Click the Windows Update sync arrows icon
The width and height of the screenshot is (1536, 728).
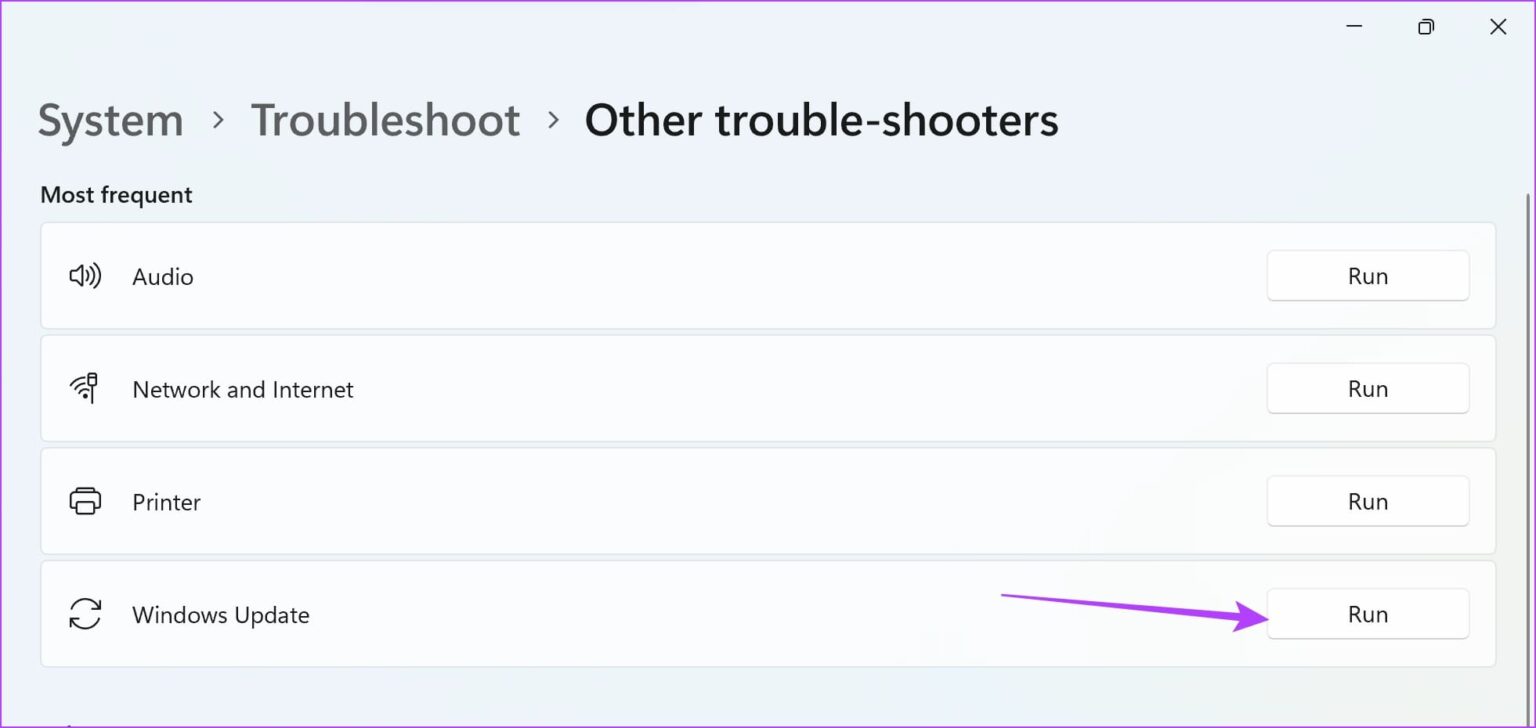[85, 614]
